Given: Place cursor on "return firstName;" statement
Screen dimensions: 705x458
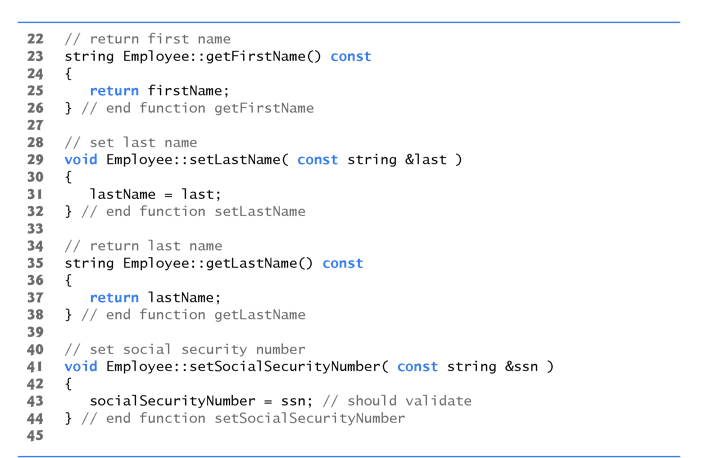Looking at the screenshot, I should 159,91.
